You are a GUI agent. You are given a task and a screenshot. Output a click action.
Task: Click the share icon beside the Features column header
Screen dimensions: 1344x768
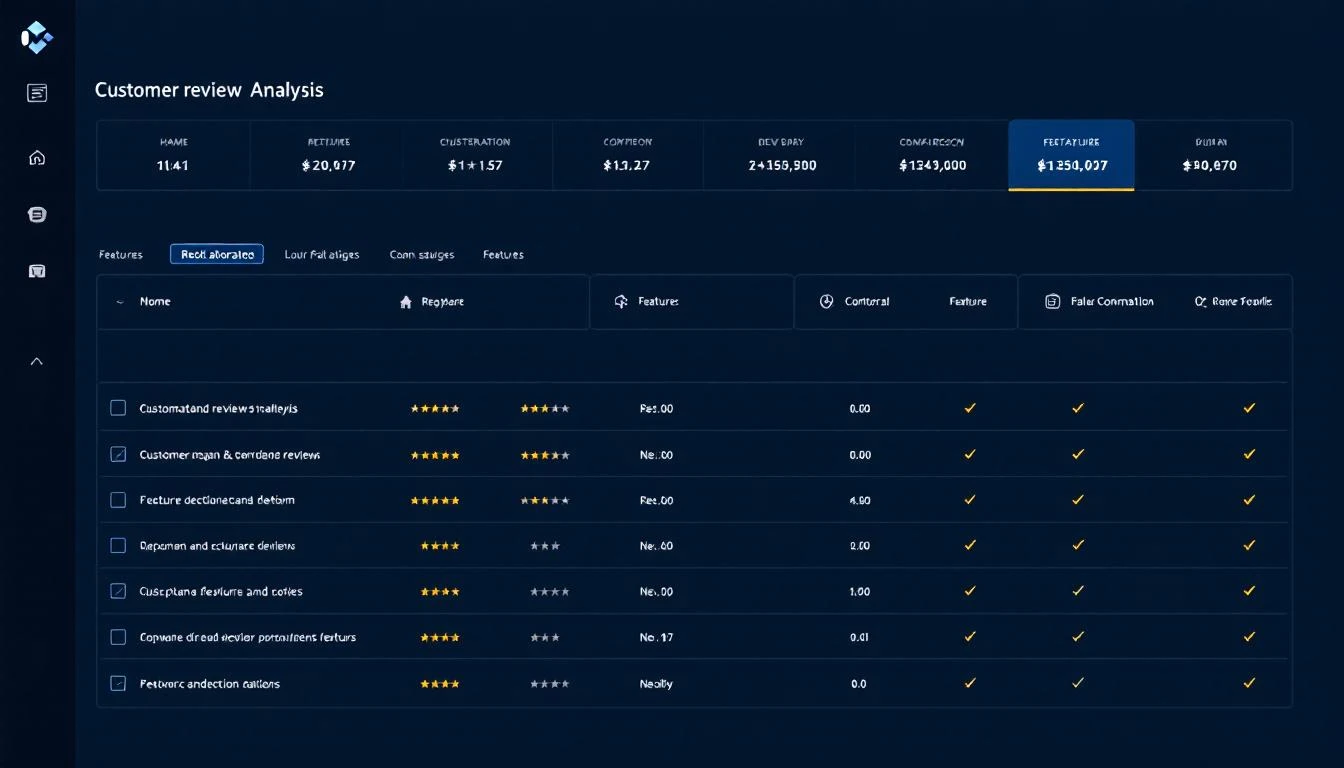click(x=621, y=300)
